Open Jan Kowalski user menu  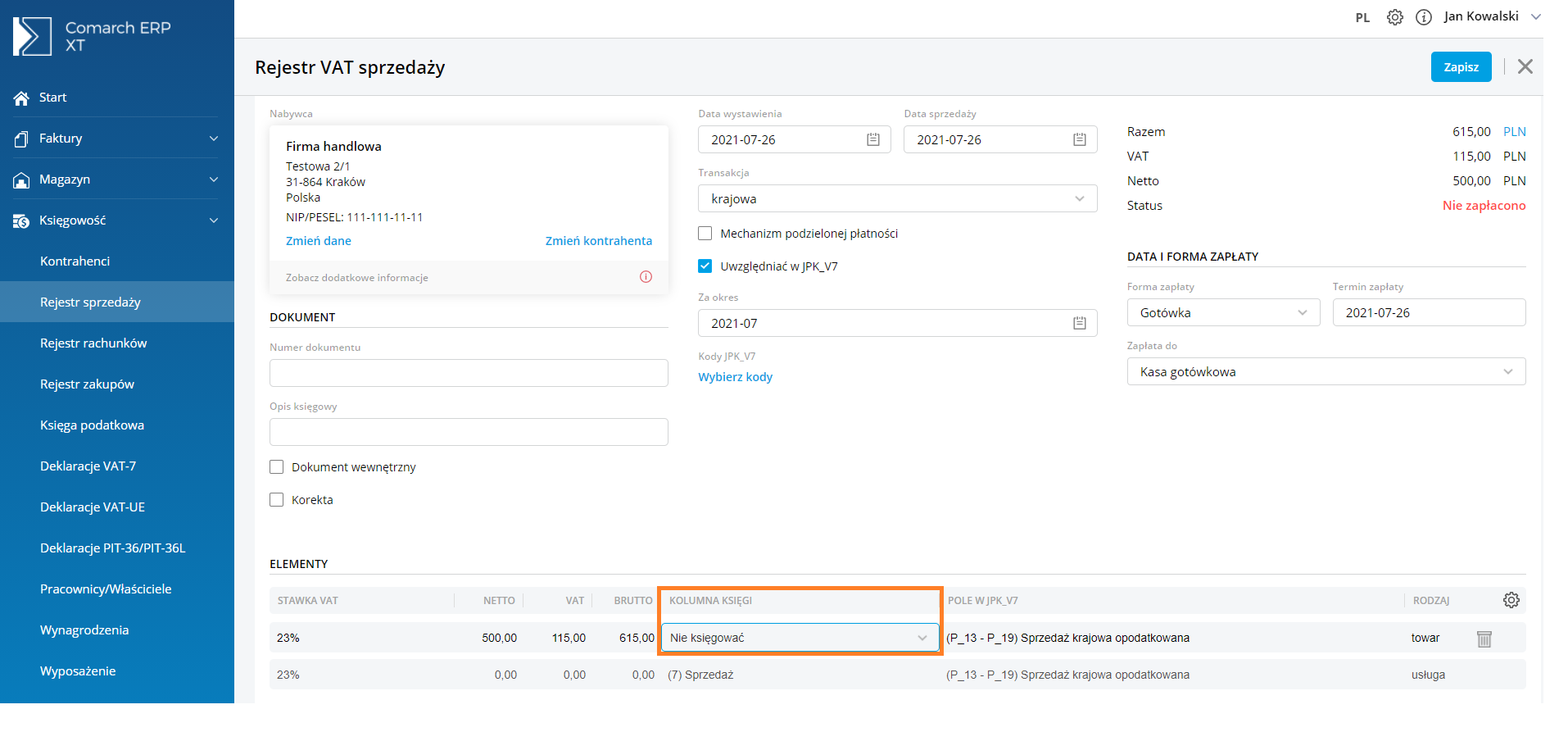point(1491,17)
